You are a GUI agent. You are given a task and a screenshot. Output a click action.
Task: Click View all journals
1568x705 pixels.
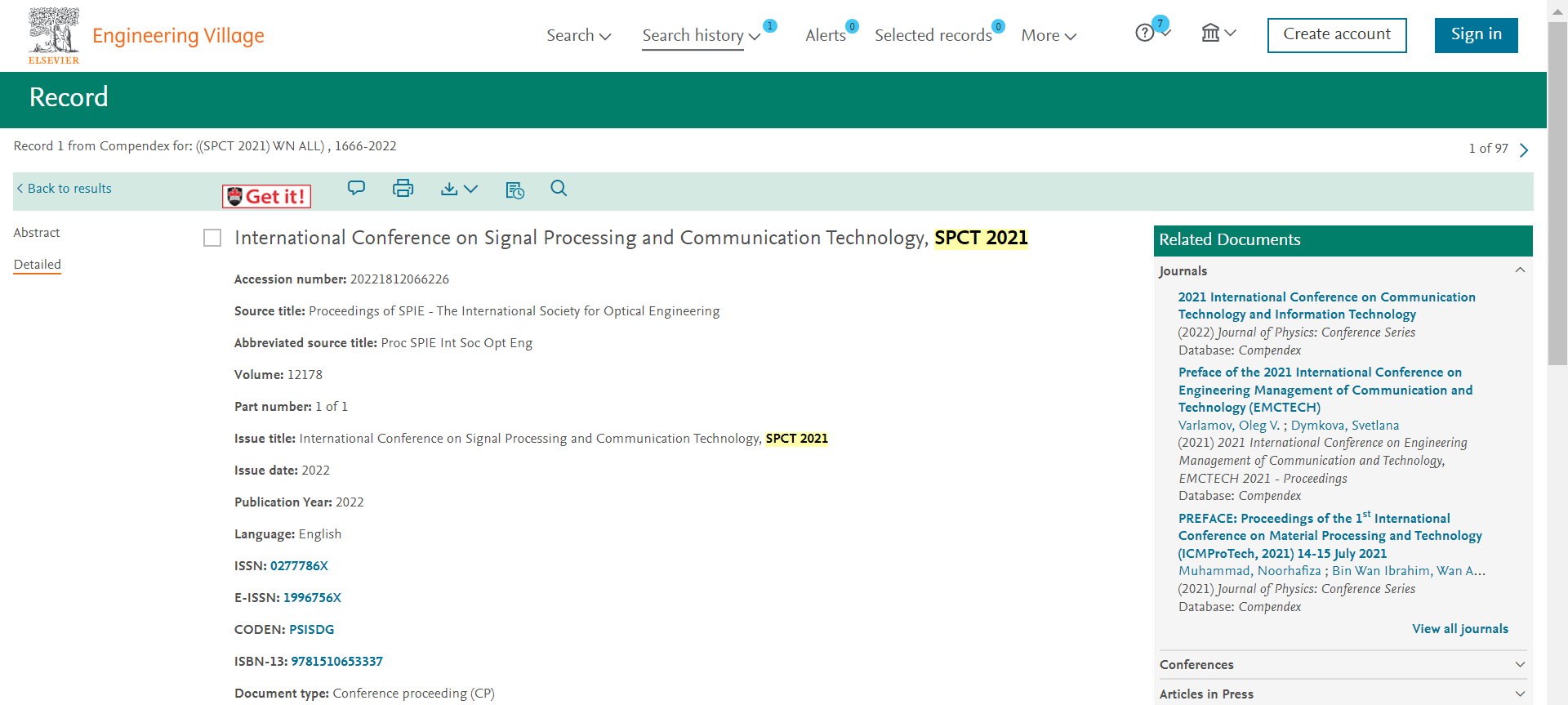pos(1460,629)
